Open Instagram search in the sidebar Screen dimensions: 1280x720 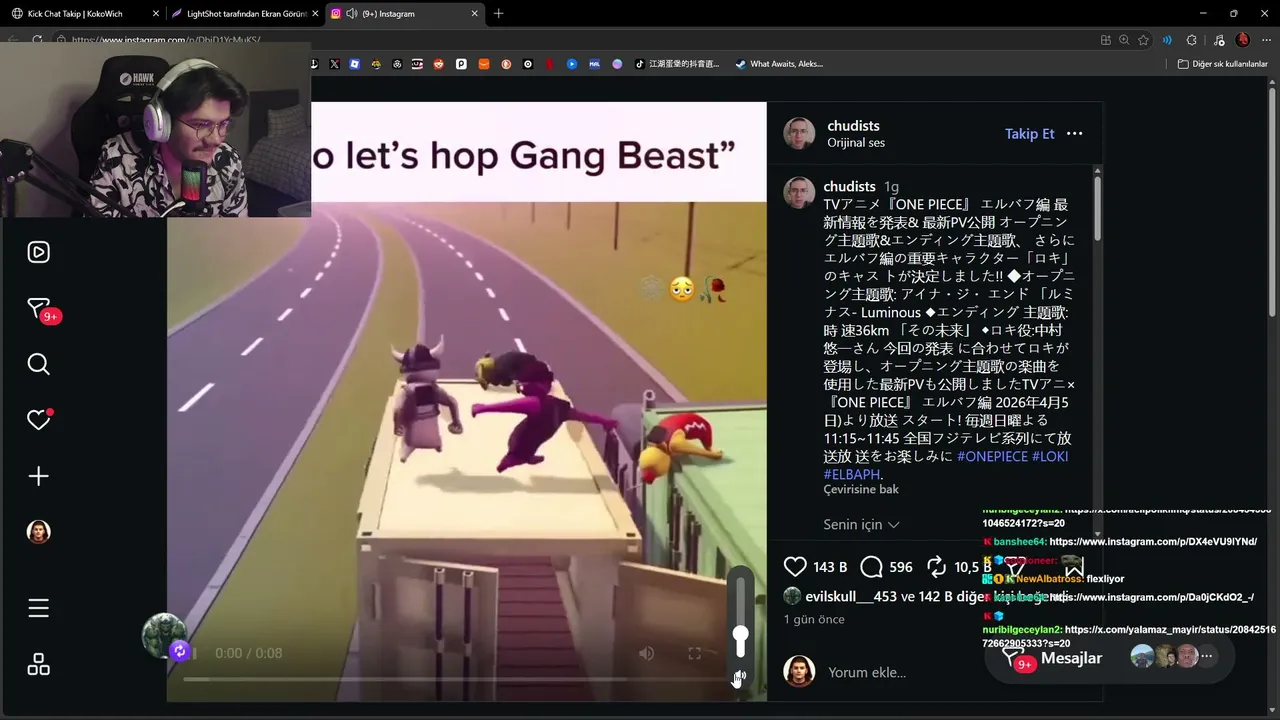(x=38, y=364)
